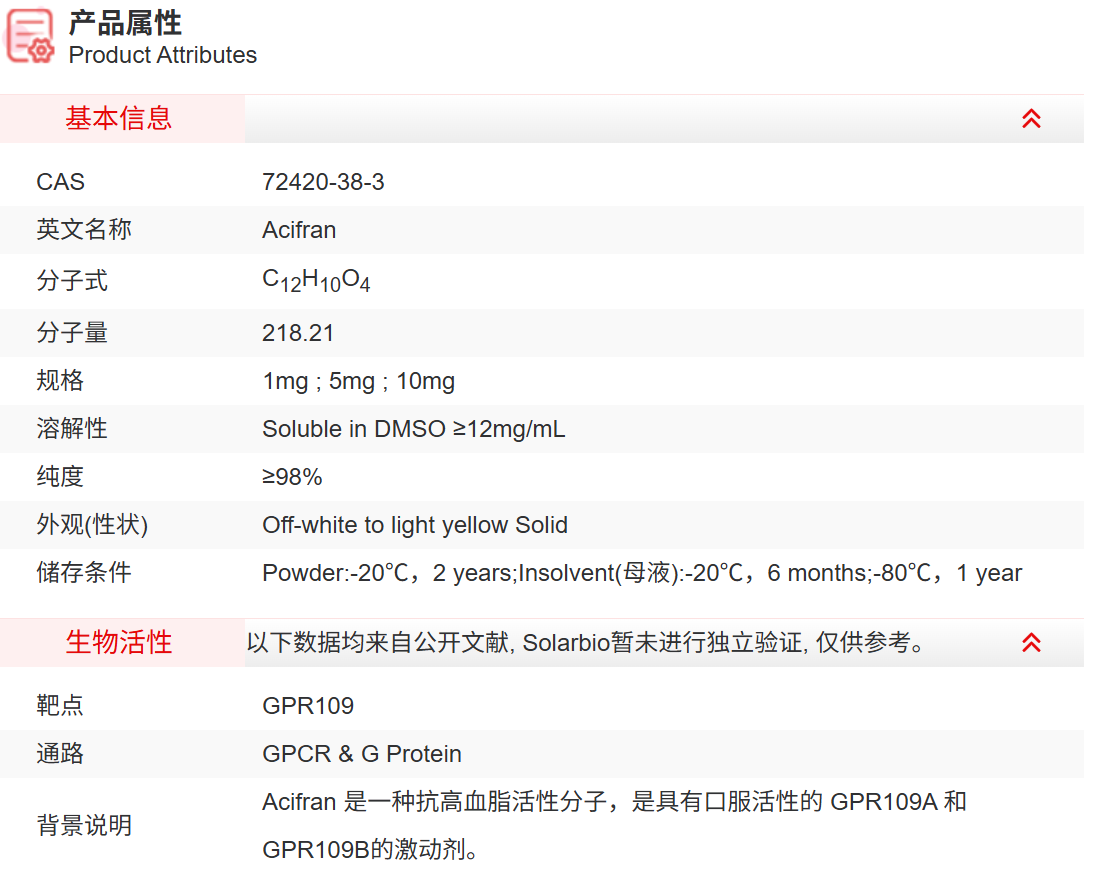This screenshot has height=876, width=1102.
Task: Click the pathway GPCR & G Protein
Action: (x=362, y=754)
